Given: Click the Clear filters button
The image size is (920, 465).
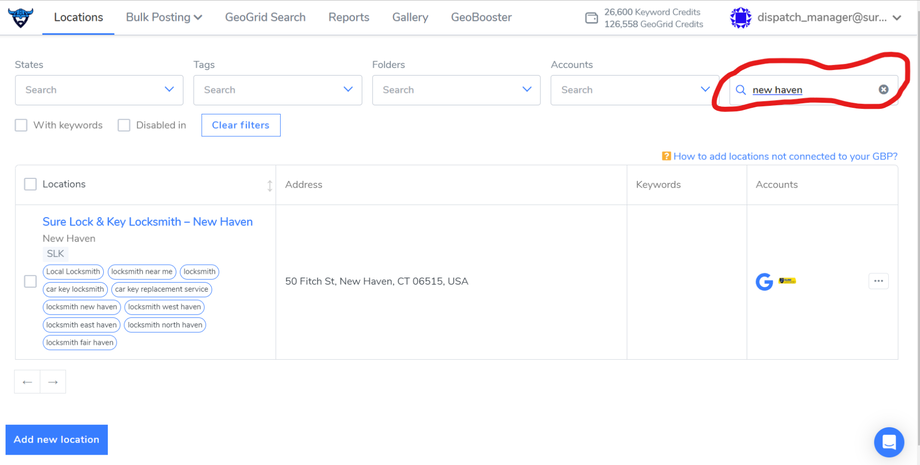Looking at the screenshot, I should pos(240,125).
